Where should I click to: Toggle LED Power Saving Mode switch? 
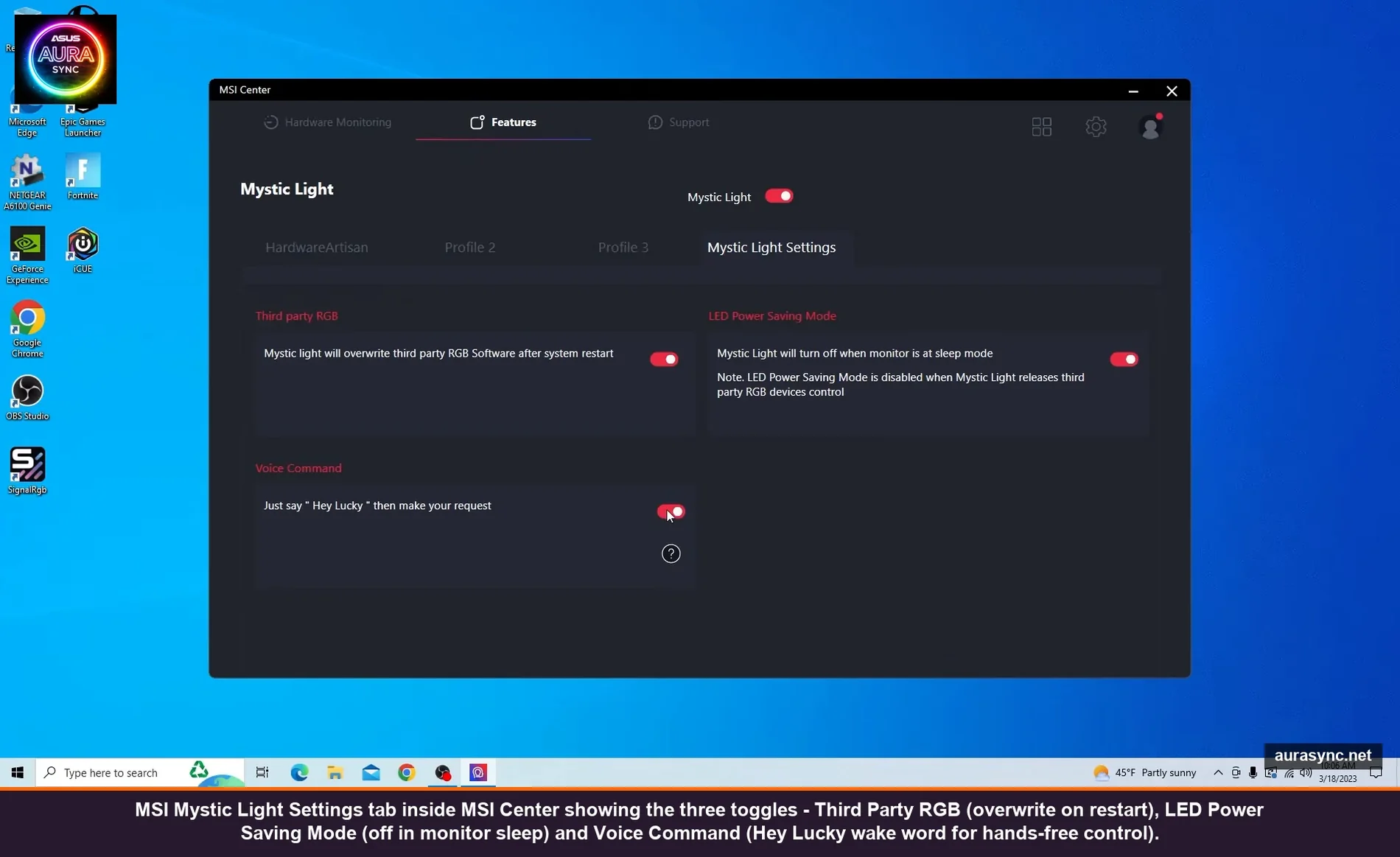coord(1124,359)
